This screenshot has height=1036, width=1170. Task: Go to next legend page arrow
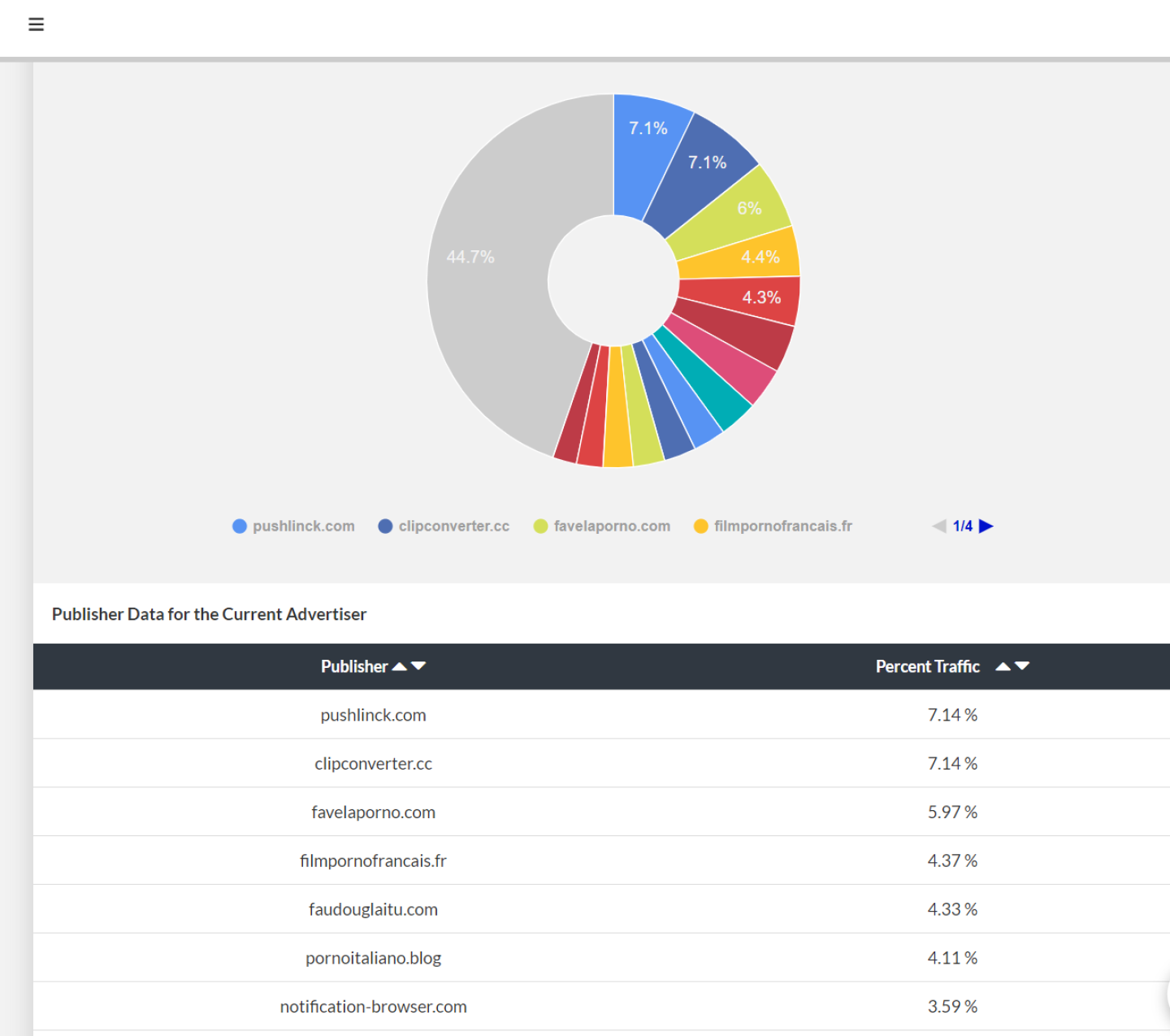[986, 527]
